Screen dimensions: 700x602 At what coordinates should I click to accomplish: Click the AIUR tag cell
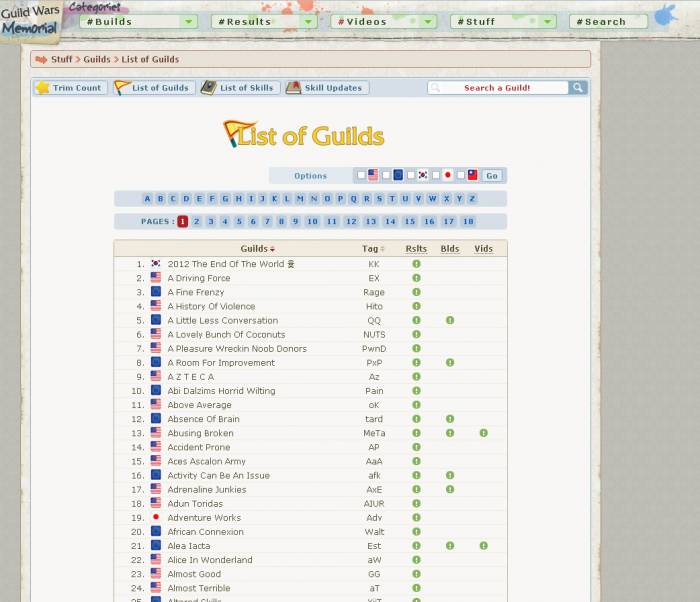pos(374,504)
